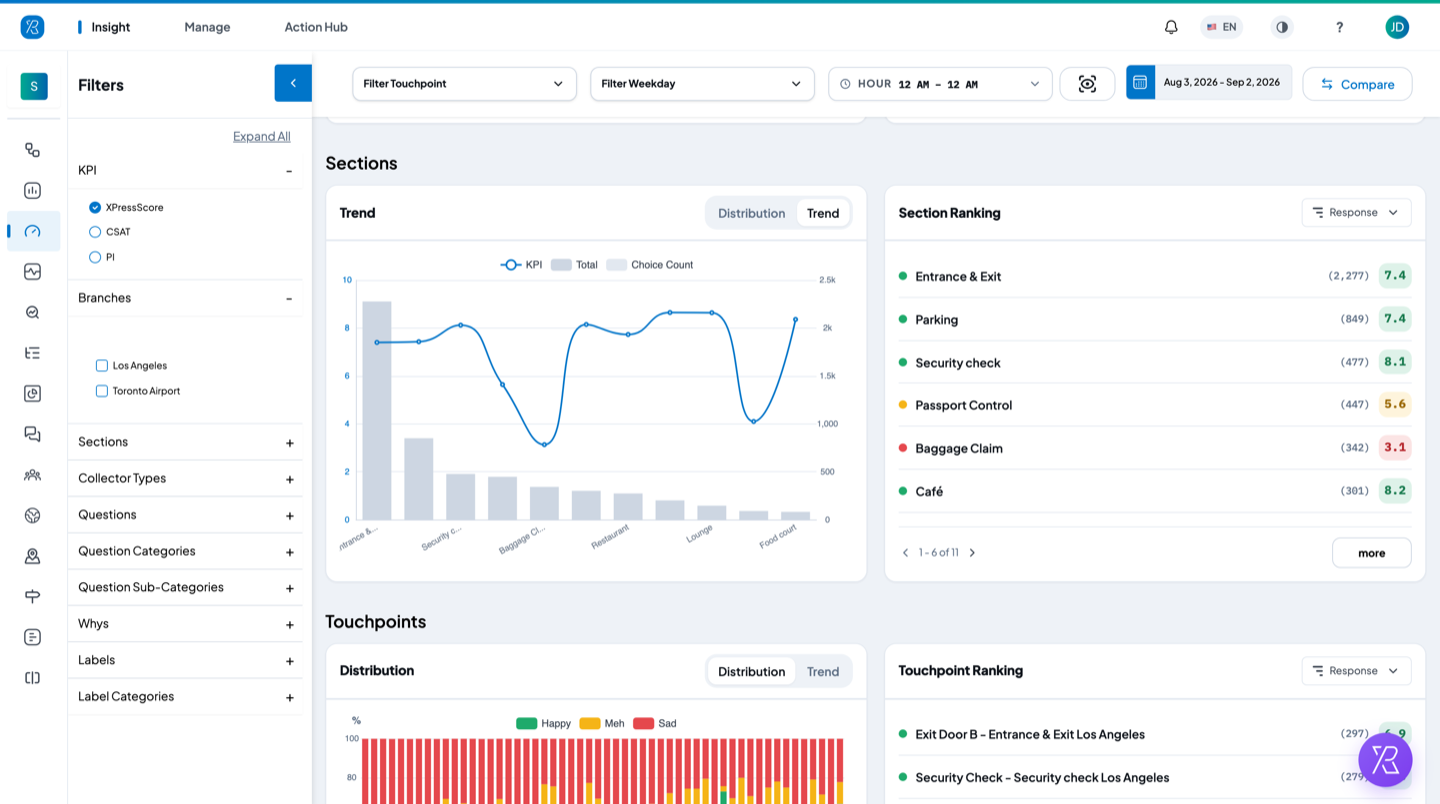1440x804 pixels.
Task: Open the pie chart report icon in sidebar
Action: tap(32, 393)
